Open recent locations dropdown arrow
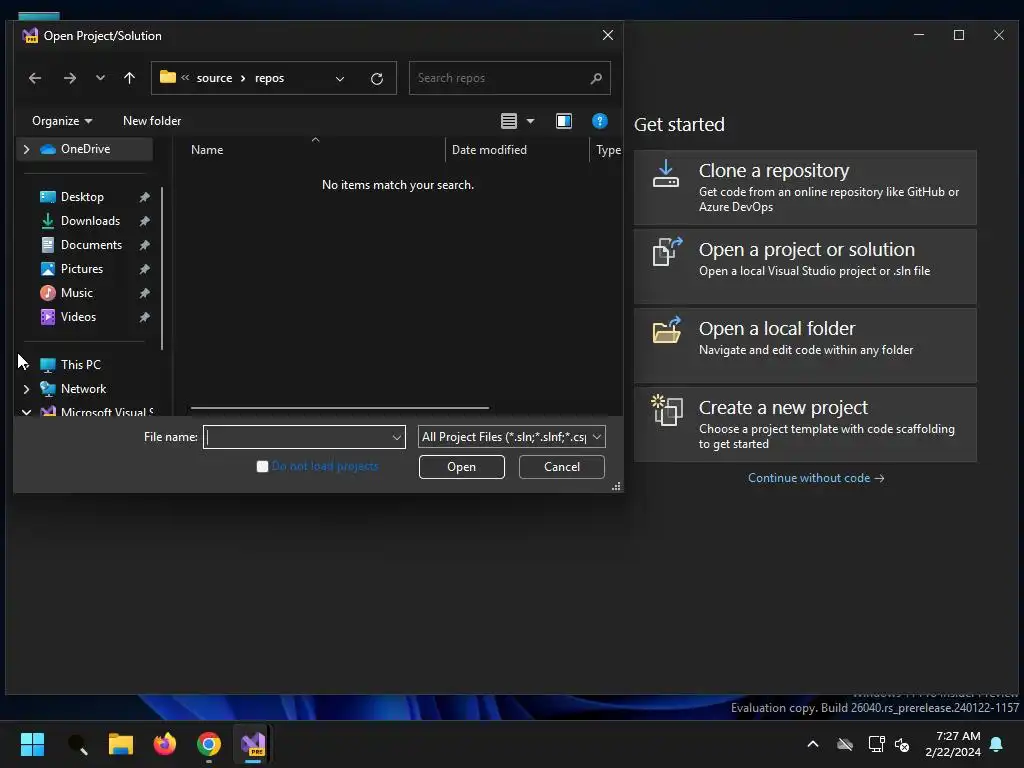Viewport: 1024px width, 768px height. [x=100, y=78]
